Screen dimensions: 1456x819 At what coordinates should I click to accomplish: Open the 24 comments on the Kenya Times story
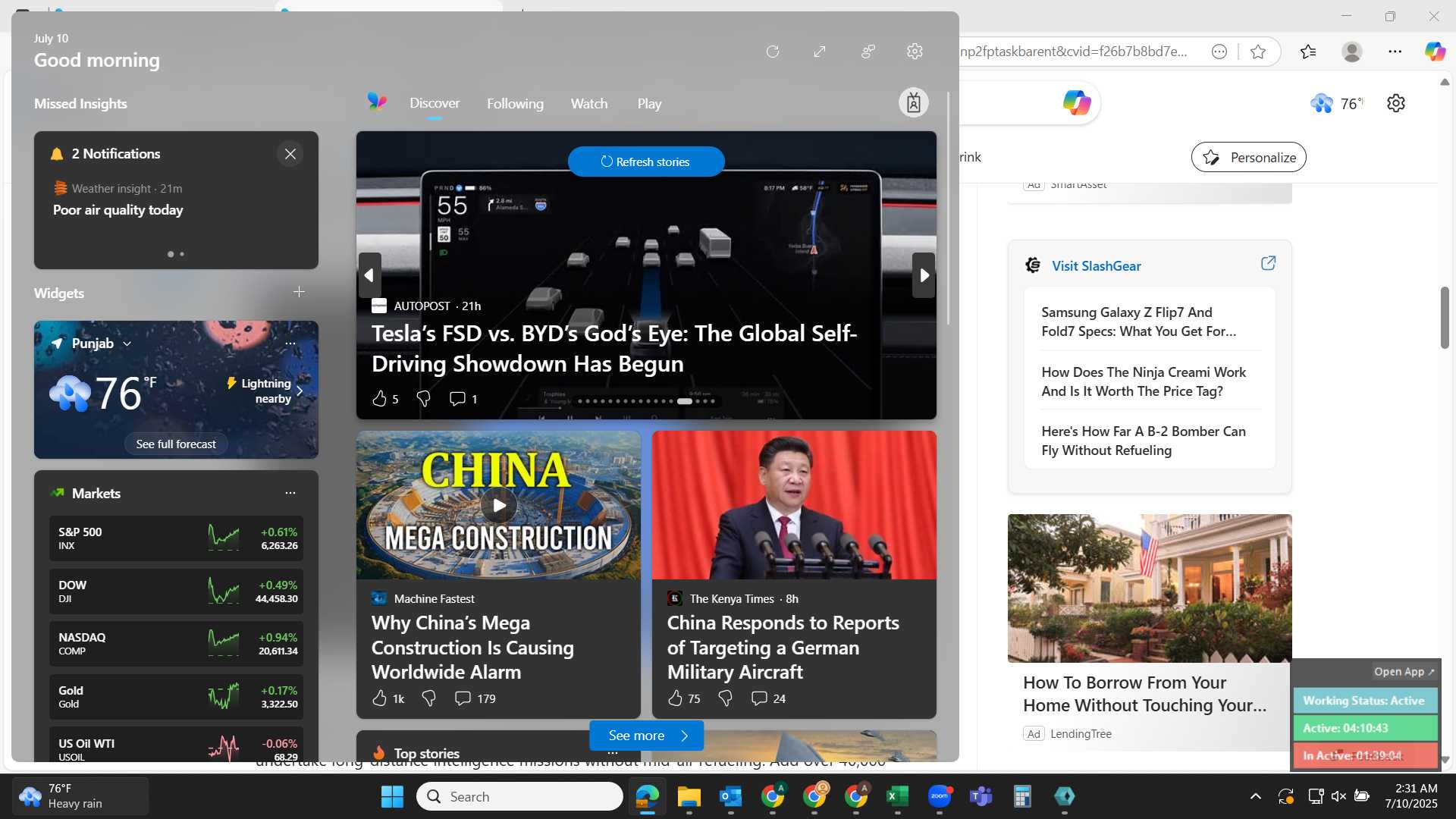tap(768, 698)
